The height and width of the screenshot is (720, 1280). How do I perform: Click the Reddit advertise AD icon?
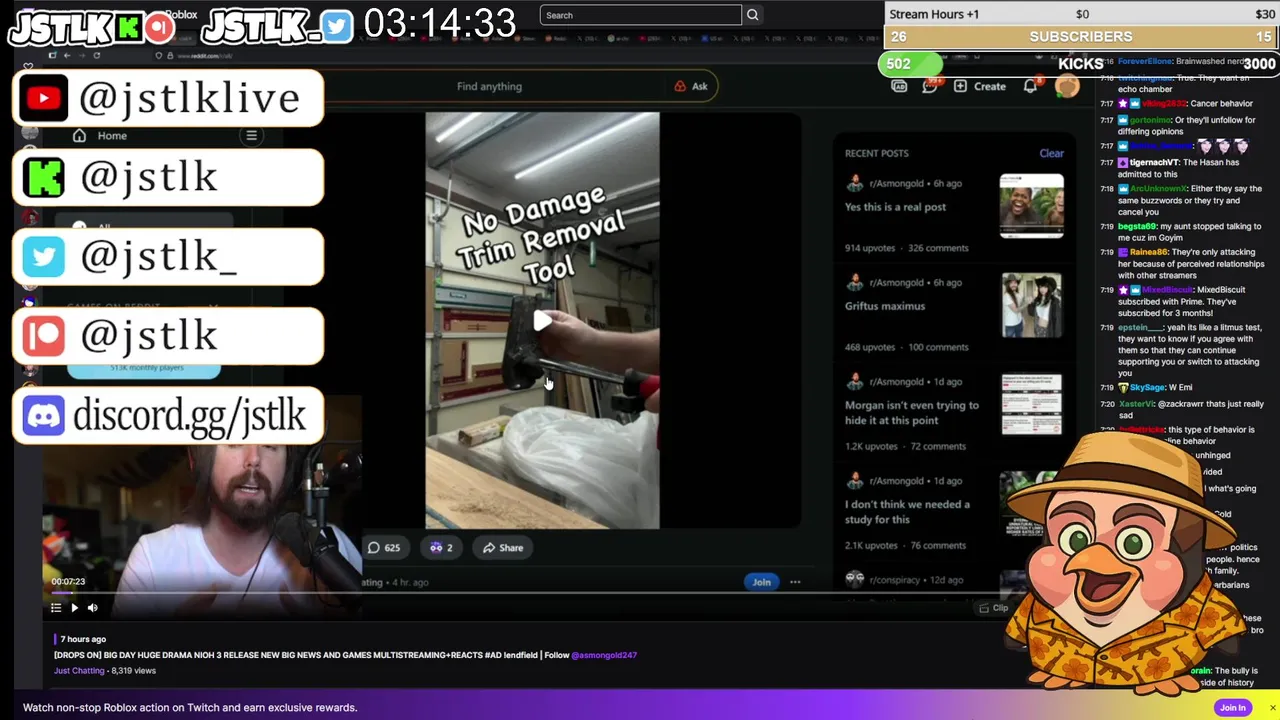899,86
